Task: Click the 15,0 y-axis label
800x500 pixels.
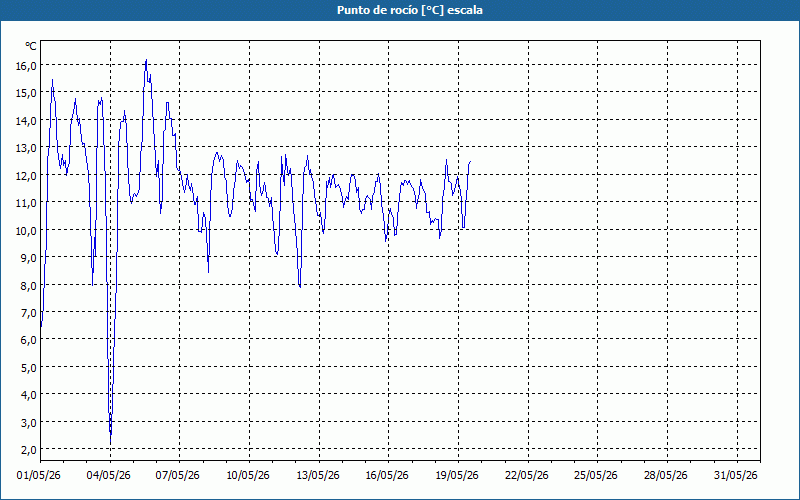Action: click(26, 93)
